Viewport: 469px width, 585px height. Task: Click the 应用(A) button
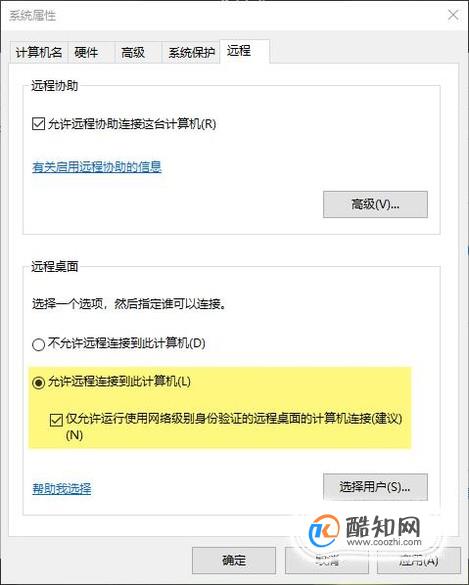click(x=419, y=560)
